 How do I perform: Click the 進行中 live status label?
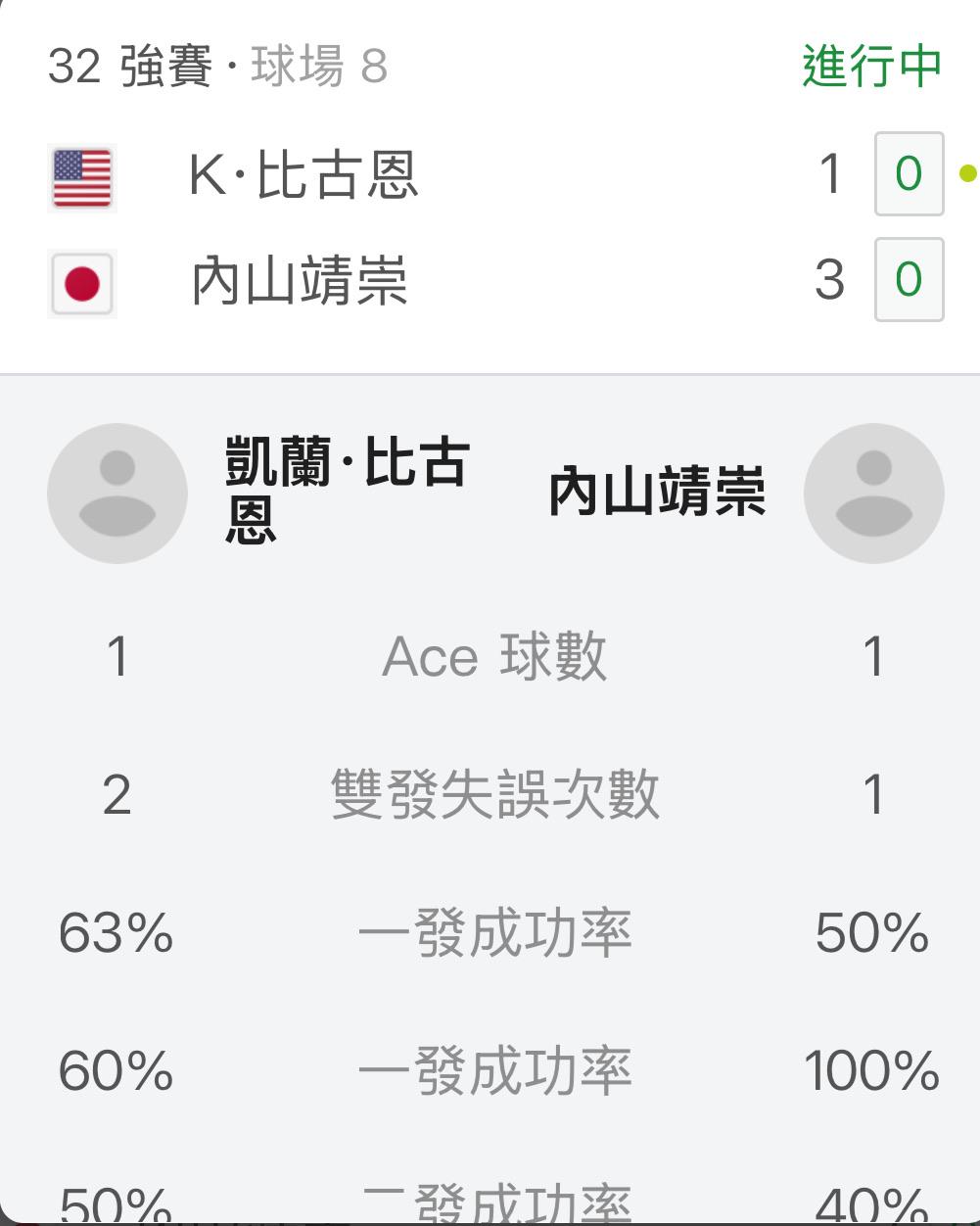click(871, 67)
